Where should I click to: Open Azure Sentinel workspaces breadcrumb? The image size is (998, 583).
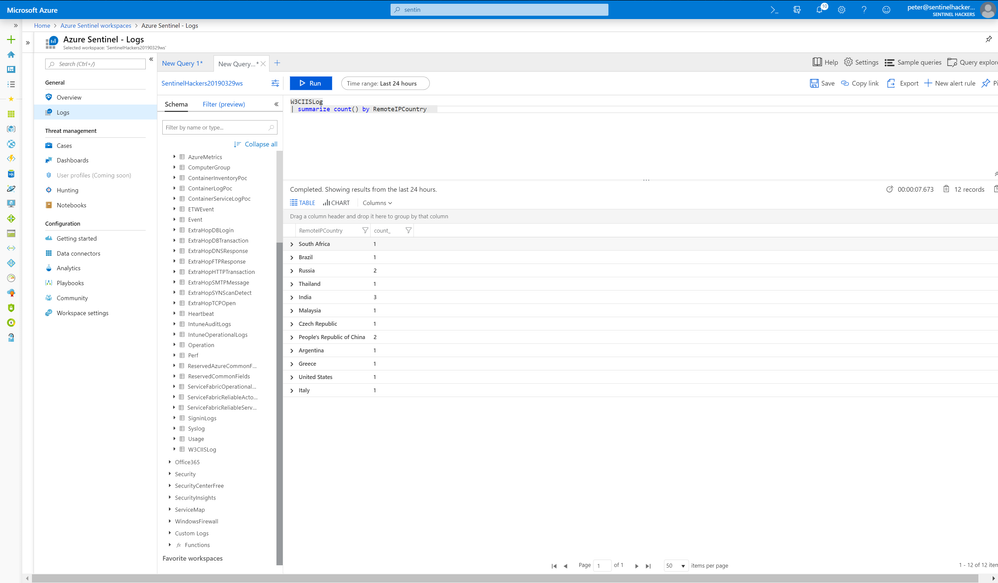(x=95, y=25)
